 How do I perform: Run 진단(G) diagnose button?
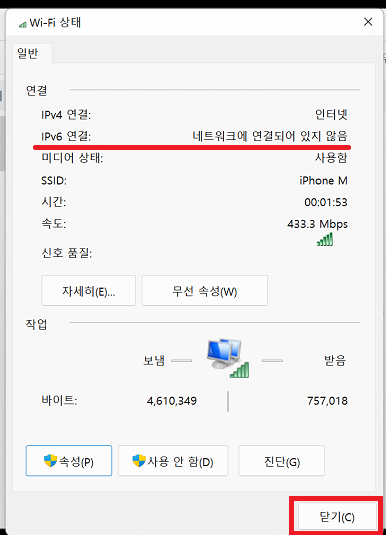coord(282,461)
